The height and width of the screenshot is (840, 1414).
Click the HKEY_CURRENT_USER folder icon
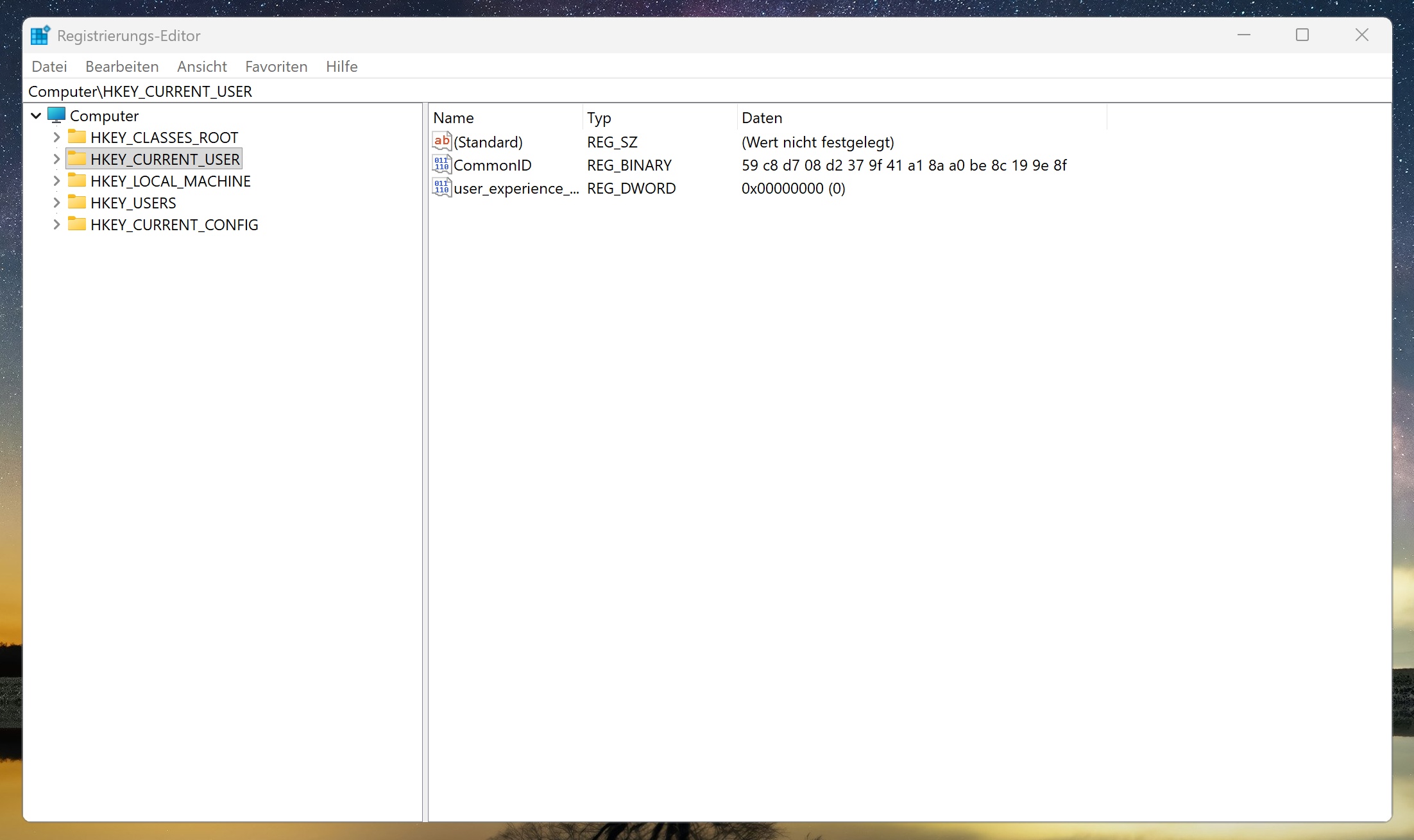click(x=77, y=158)
